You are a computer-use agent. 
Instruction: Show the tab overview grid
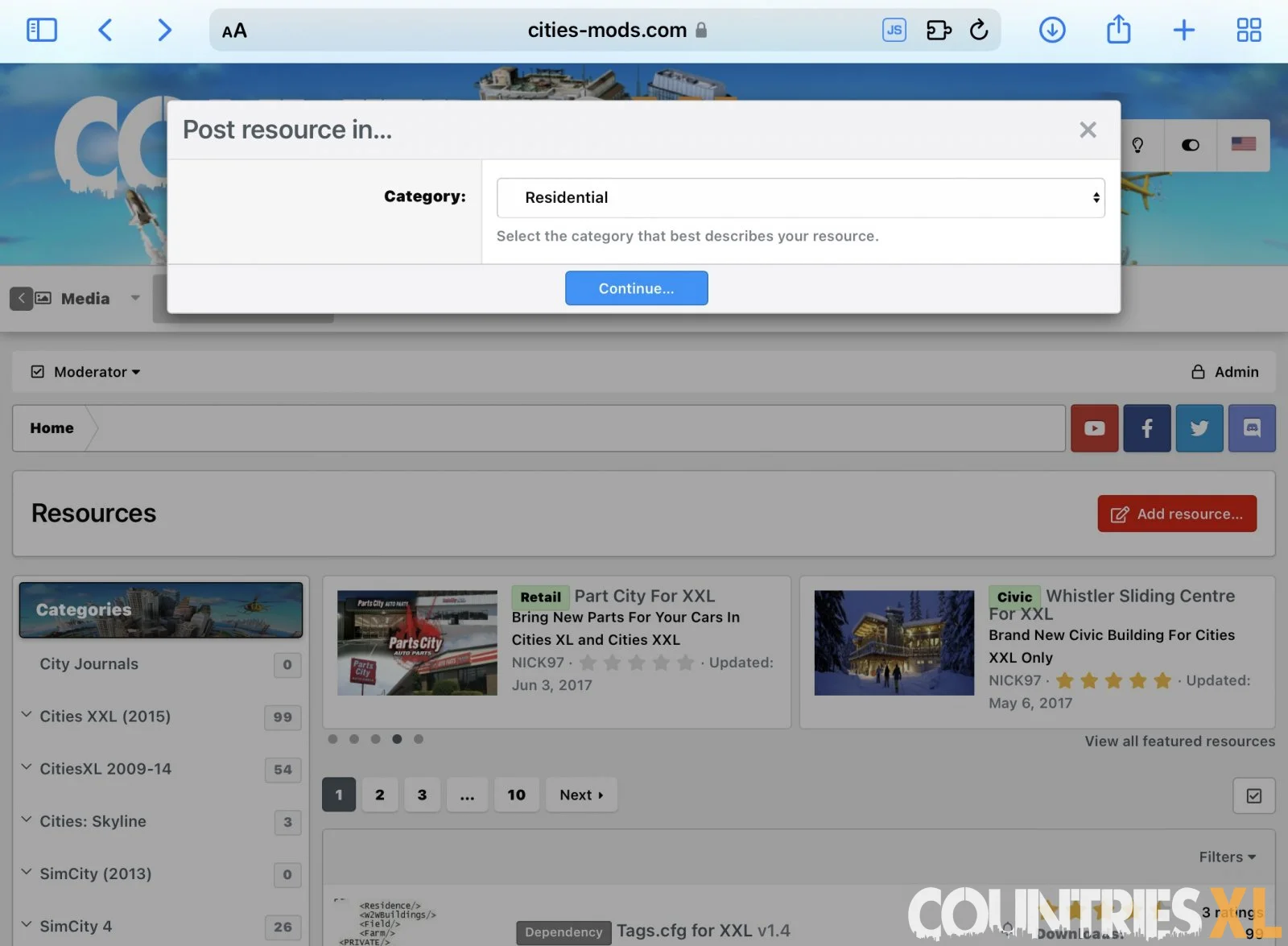coord(1249,31)
